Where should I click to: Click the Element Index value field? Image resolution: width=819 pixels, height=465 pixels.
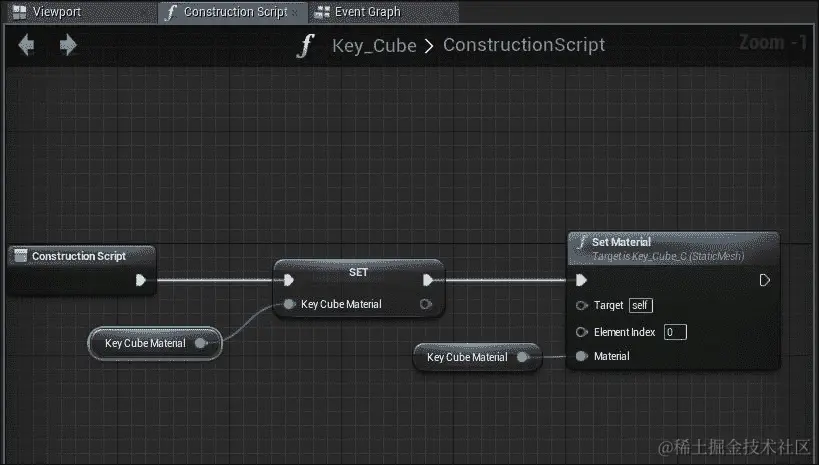pos(675,332)
